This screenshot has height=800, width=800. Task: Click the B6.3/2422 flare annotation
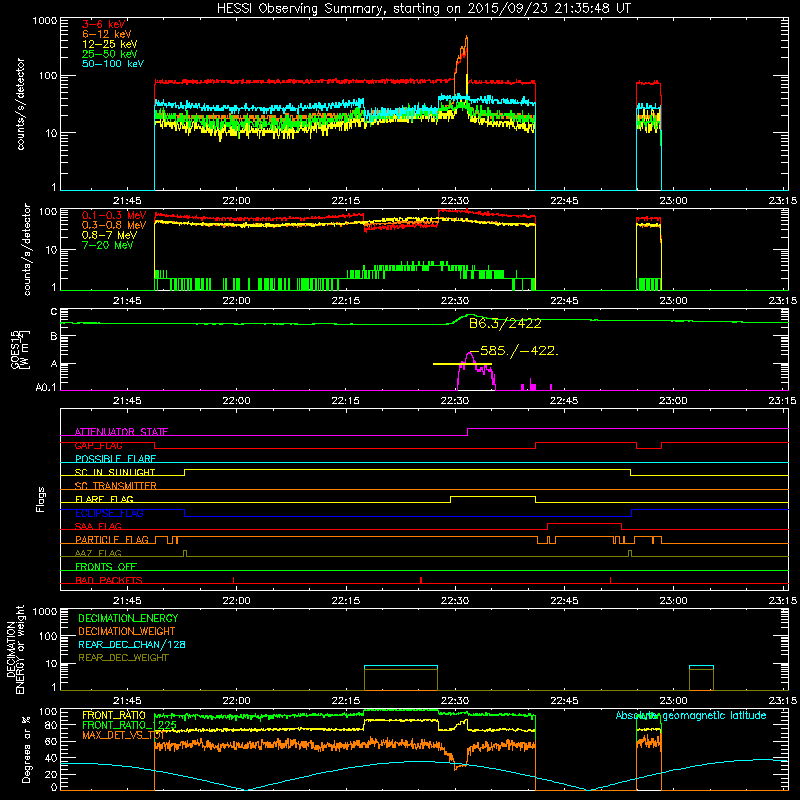[505, 323]
